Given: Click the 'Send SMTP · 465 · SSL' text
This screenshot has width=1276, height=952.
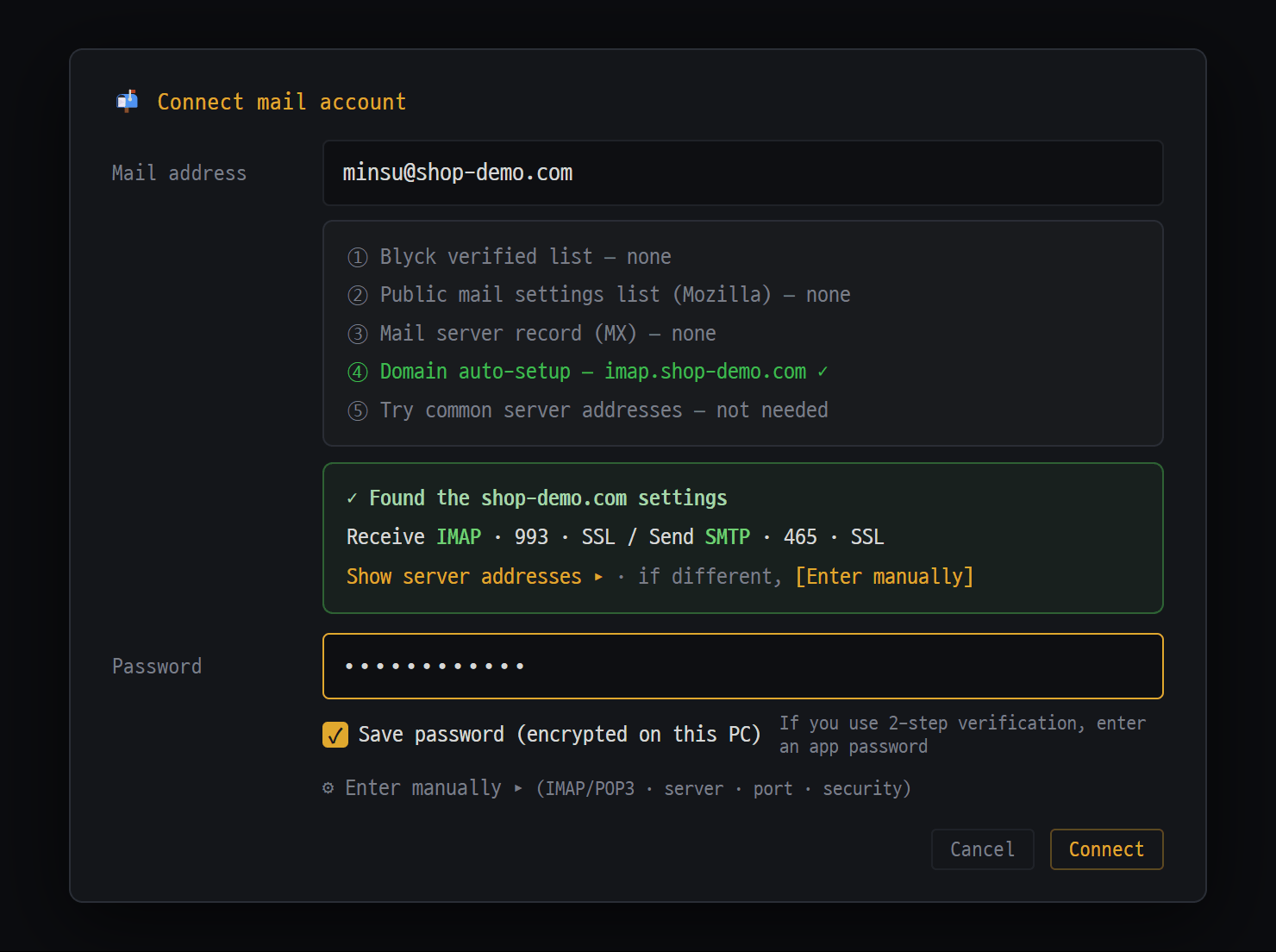Looking at the screenshot, I should [766, 537].
